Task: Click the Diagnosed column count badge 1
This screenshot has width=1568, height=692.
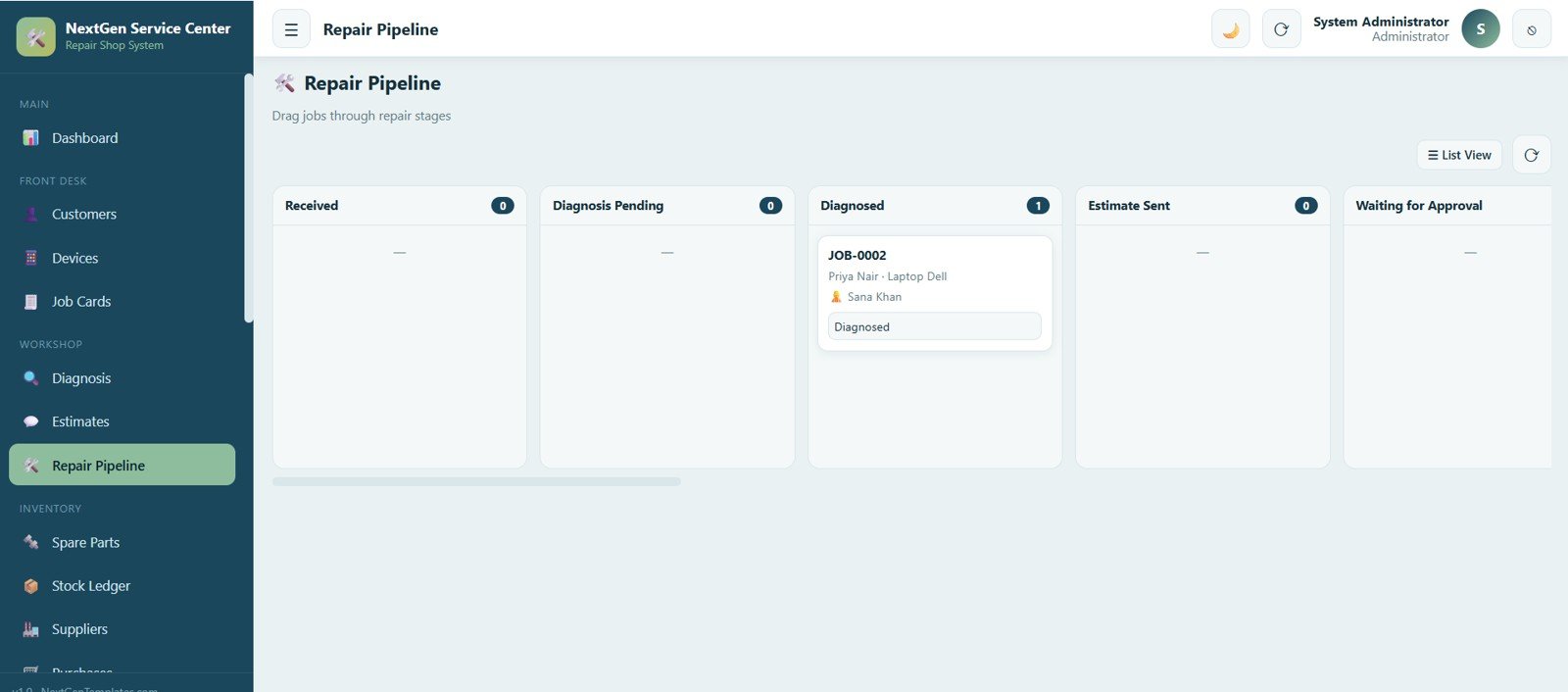Action: click(1038, 206)
